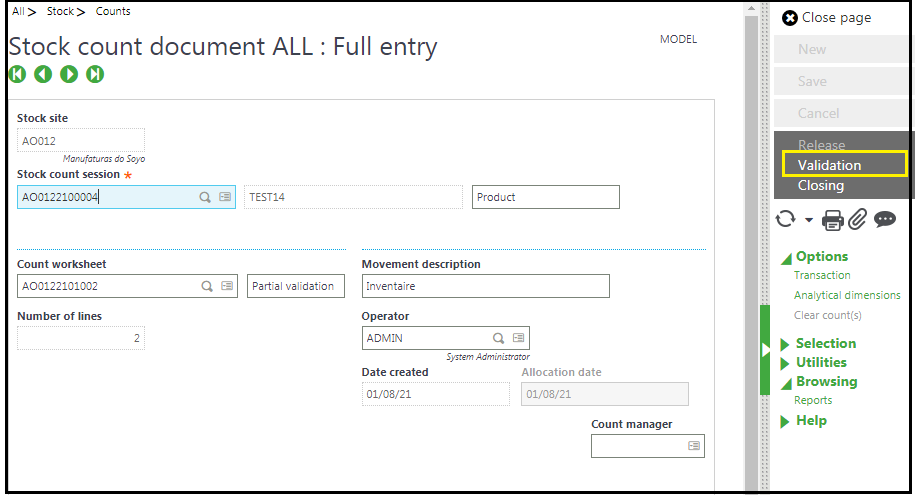Open selection list icon for Stock count session
The height and width of the screenshot is (495, 915).
click(x=225, y=197)
